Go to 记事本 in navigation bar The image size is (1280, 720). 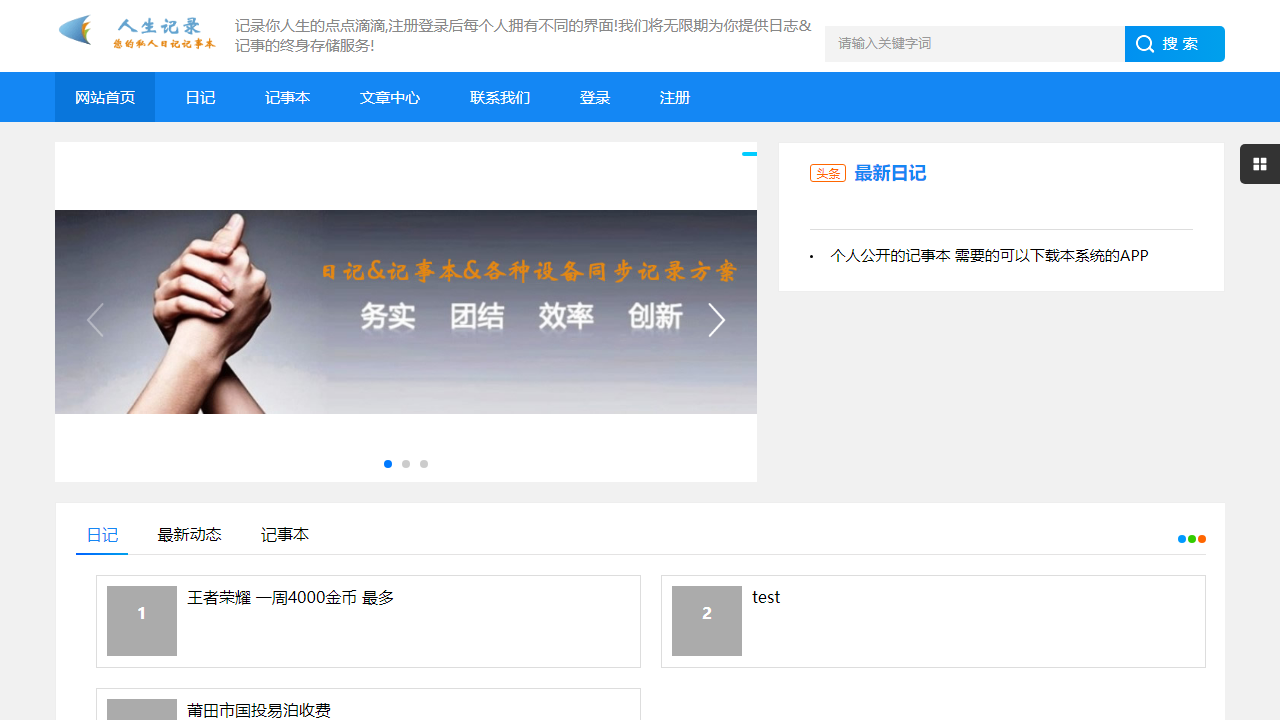pos(287,97)
